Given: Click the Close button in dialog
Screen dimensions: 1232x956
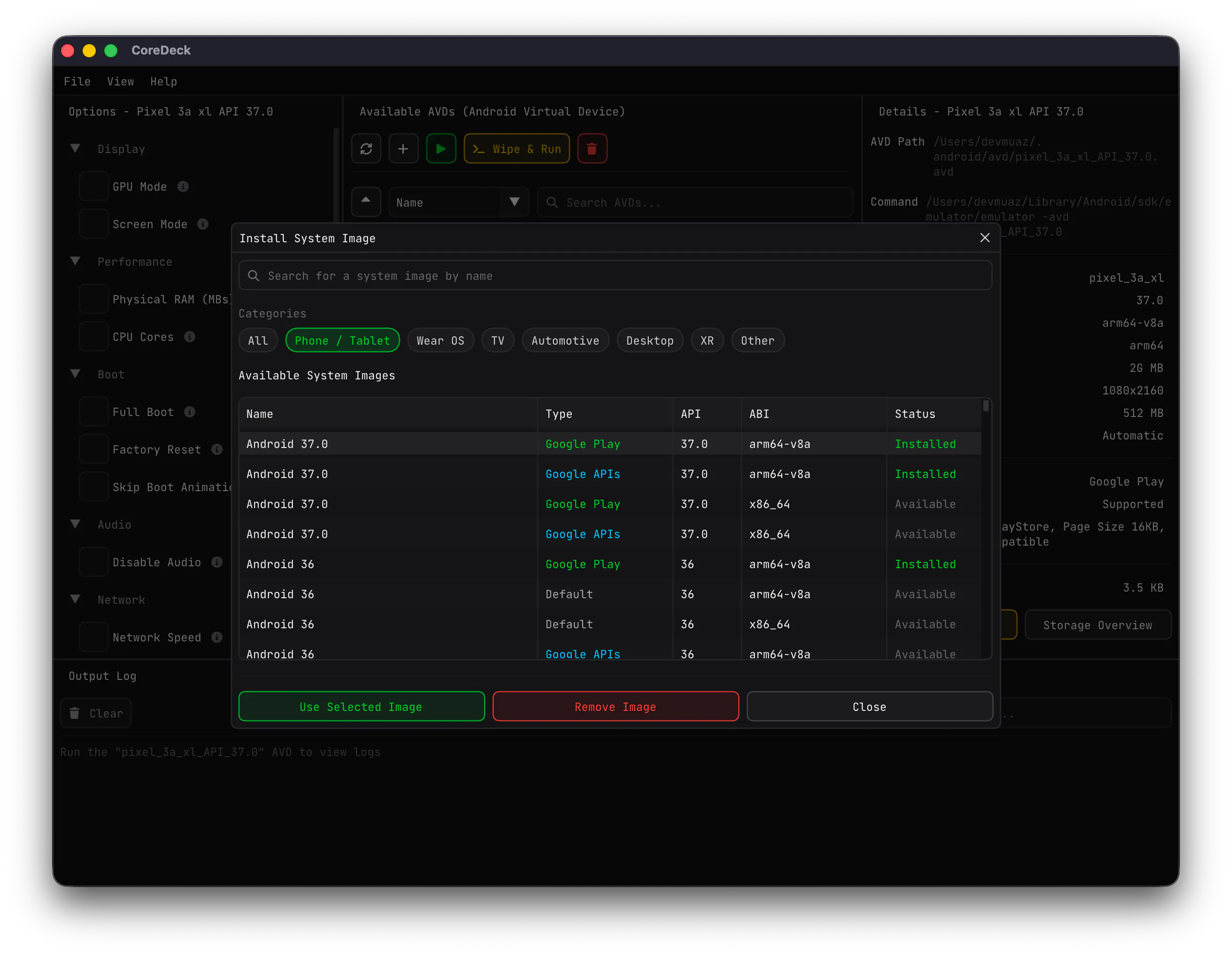Looking at the screenshot, I should [869, 706].
